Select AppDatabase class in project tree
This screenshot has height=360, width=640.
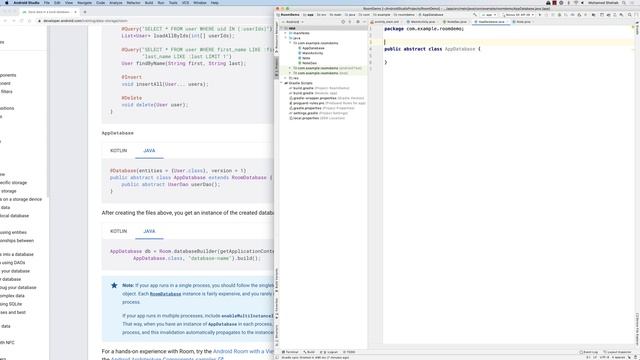click(313, 48)
